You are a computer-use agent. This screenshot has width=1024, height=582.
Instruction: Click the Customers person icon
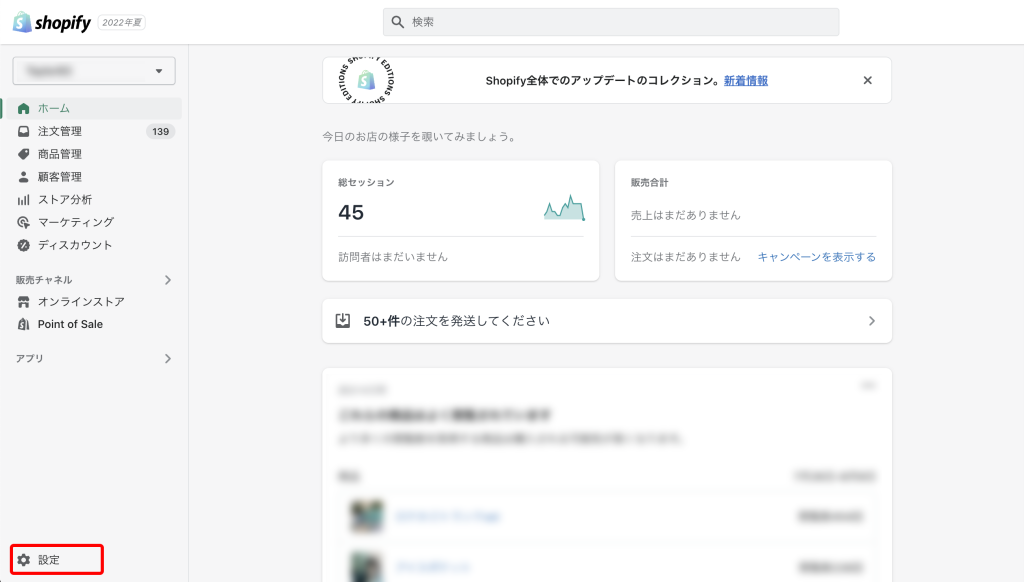(x=24, y=177)
